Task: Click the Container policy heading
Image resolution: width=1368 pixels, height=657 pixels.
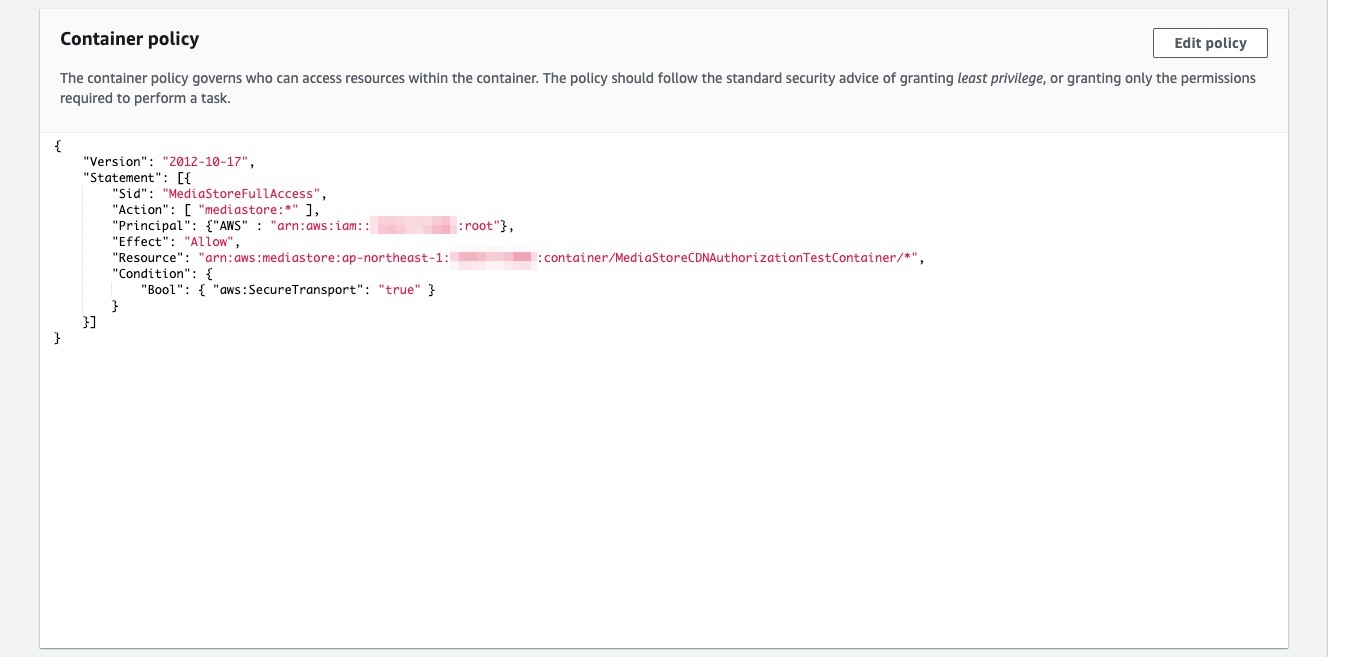Action: (129, 38)
